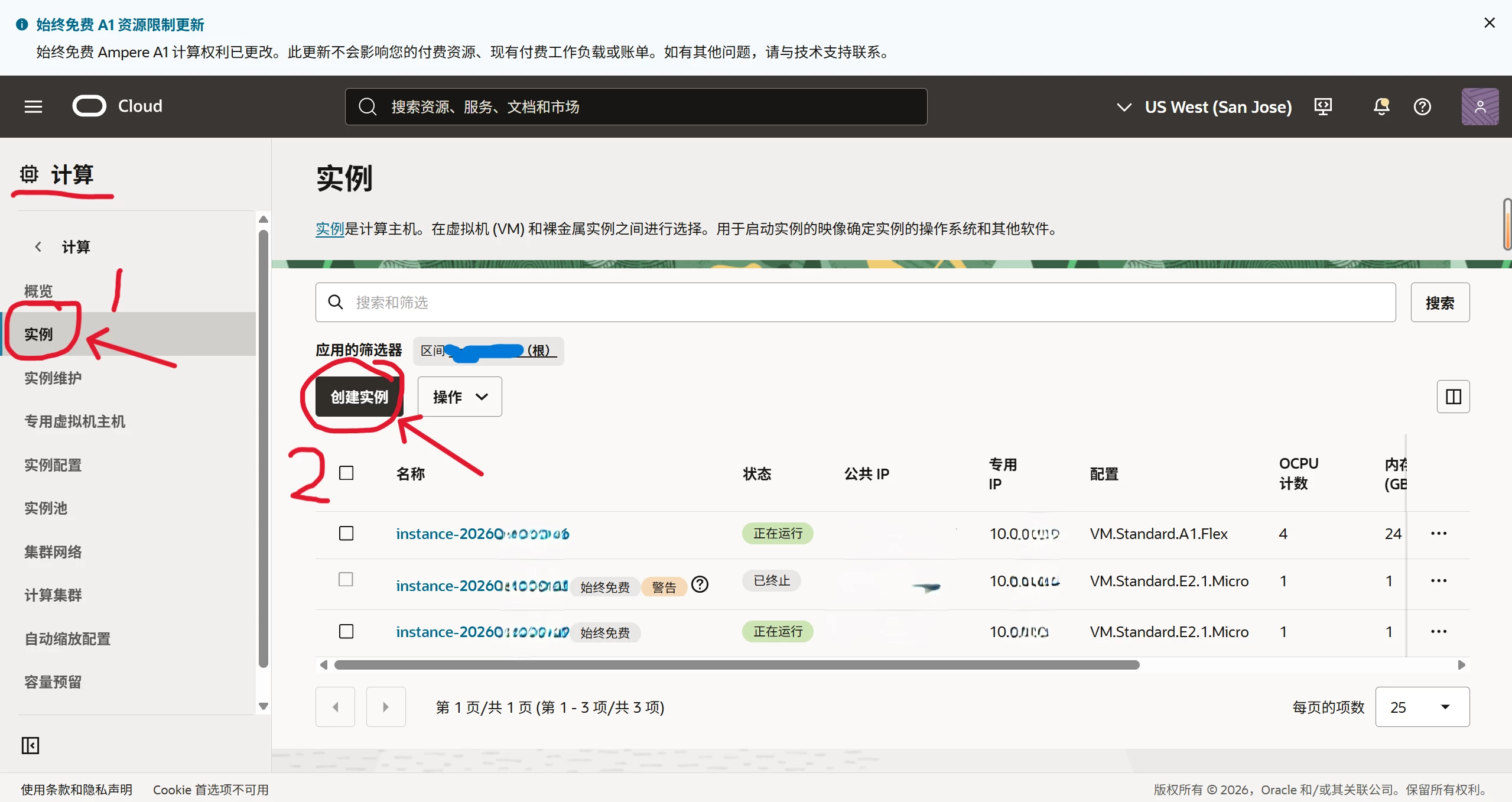Open 集群网络 in the sidebar
1512x802 pixels.
tap(53, 552)
